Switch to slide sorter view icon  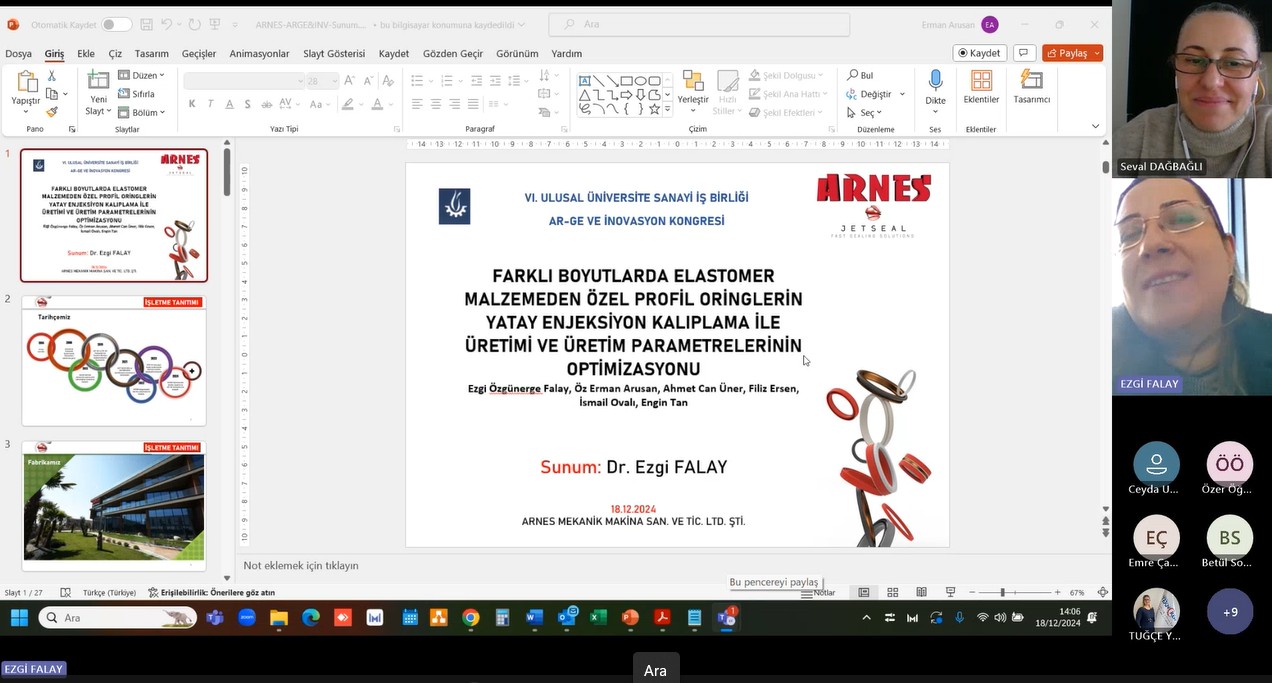pos(893,592)
